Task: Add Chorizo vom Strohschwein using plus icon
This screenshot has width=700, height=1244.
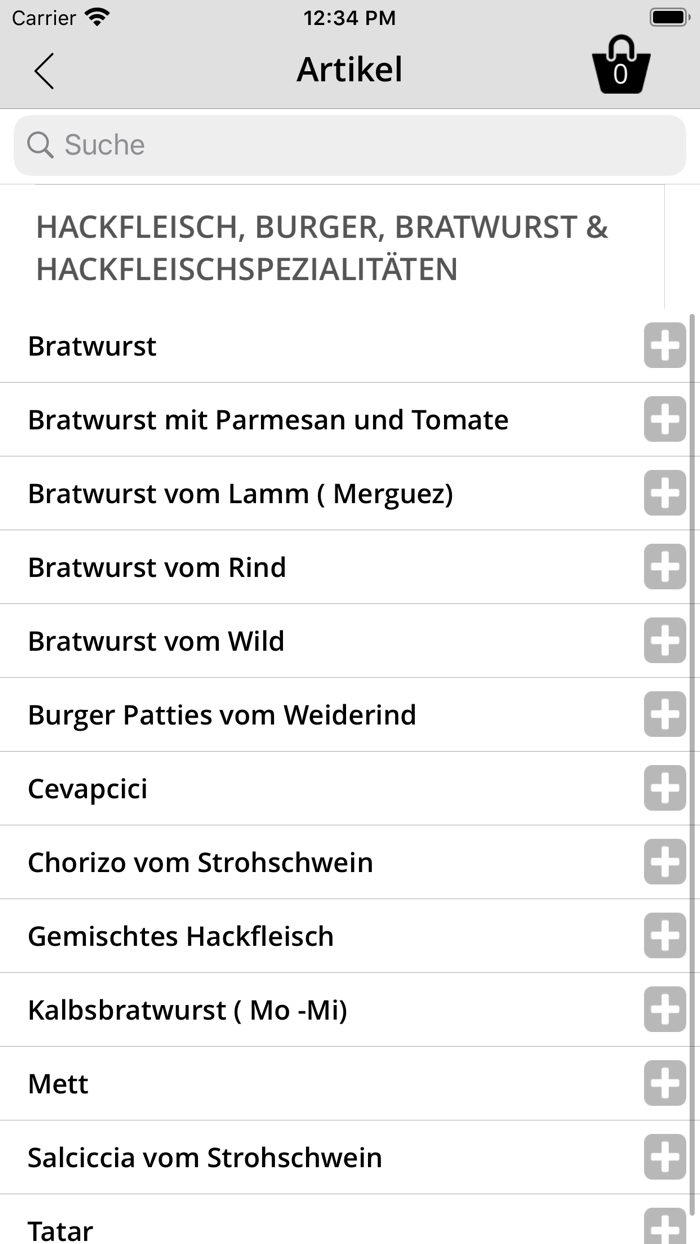Action: click(x=664, y=862)
